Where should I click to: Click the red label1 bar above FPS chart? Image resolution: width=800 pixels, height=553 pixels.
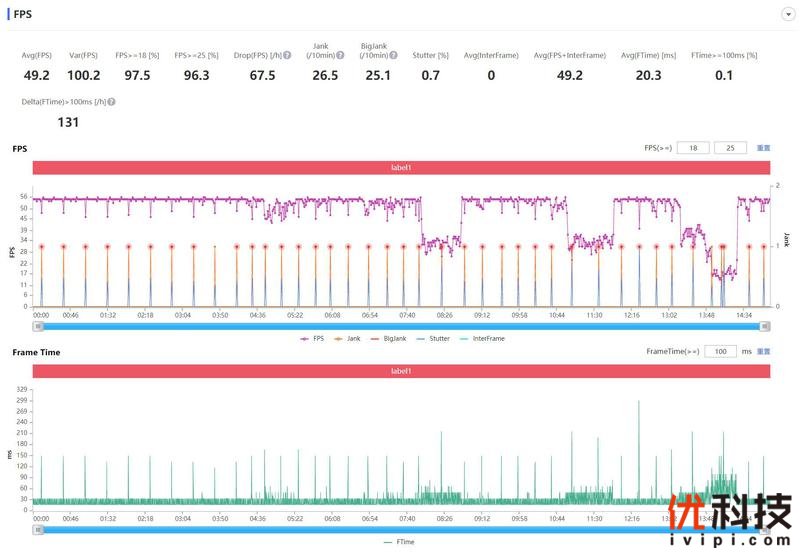point(401,168)
